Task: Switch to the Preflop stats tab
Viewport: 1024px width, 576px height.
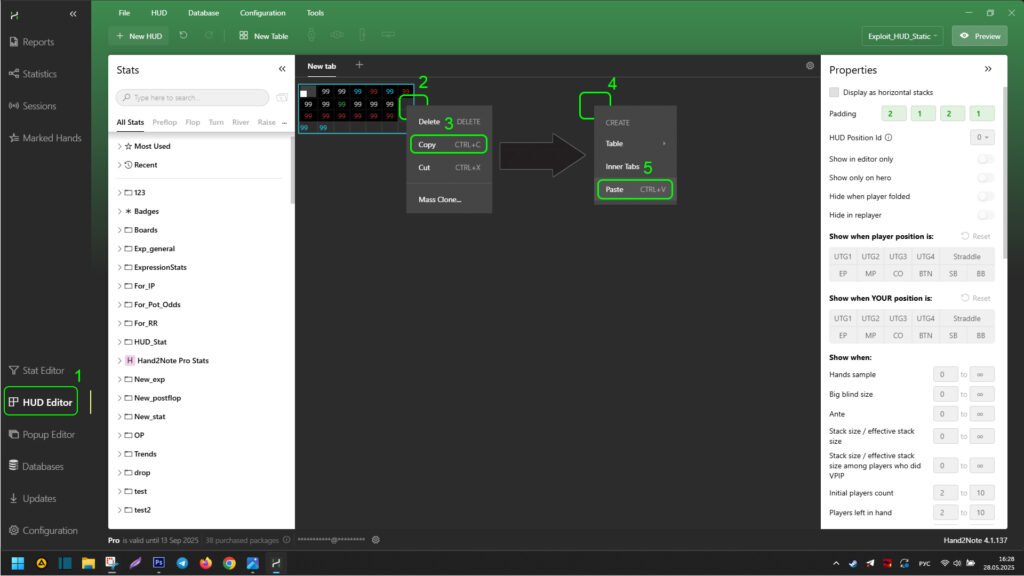Action: click(x=164, y=122)
